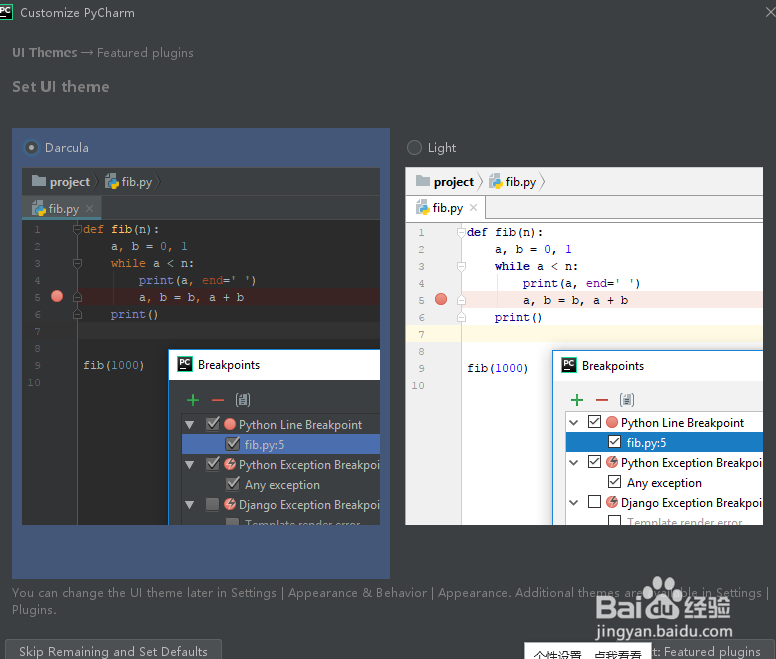Screen dimensions: 776x659
Task: Click 'fib(1000)' code line in Darcula preview
Action: [113, 365]
